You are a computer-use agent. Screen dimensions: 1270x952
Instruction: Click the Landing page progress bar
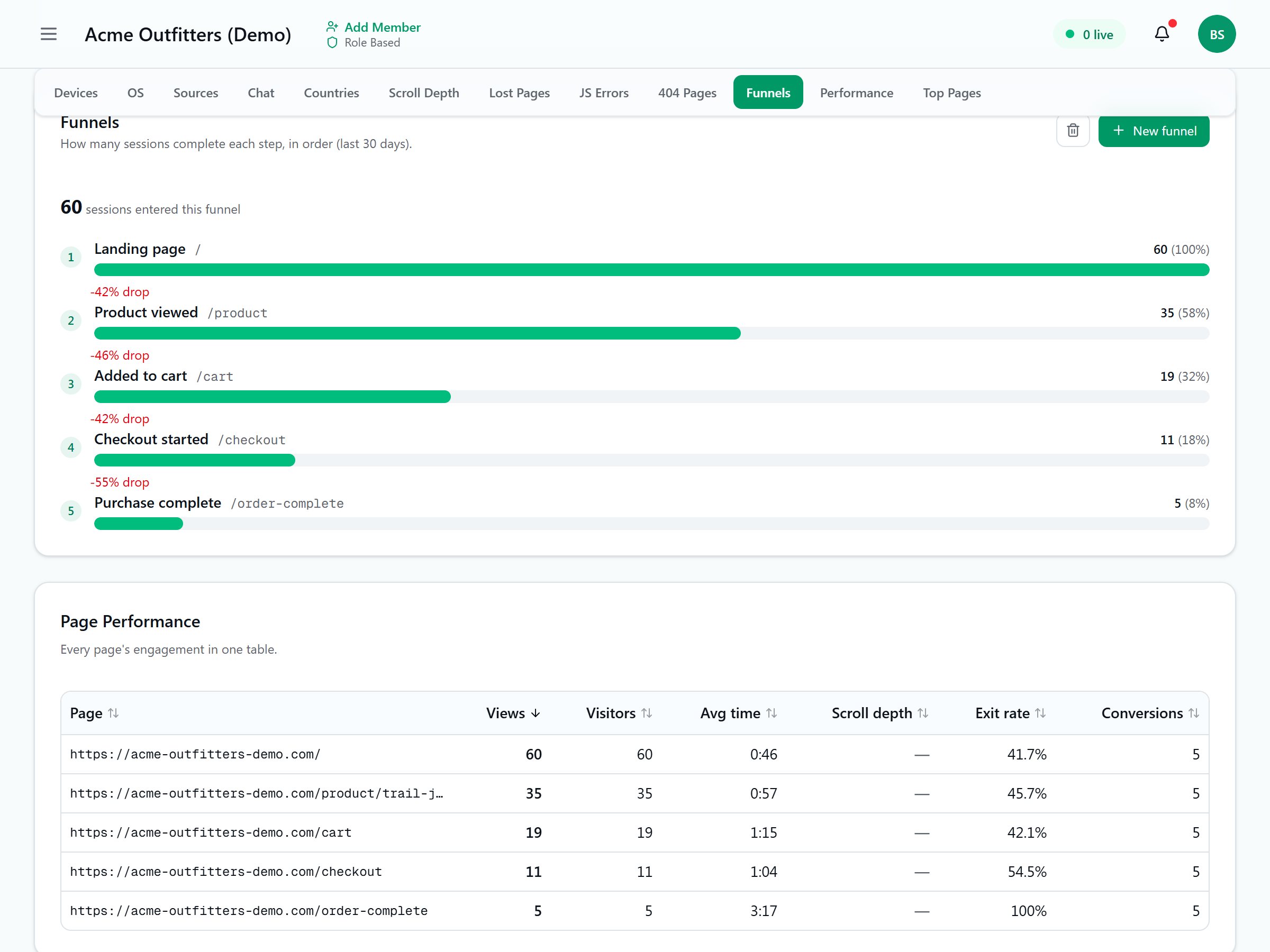[651, 270]
